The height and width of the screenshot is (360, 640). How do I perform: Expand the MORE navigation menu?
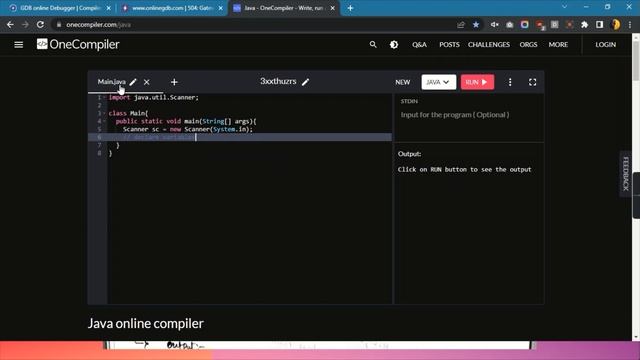(x=558, y=44)
